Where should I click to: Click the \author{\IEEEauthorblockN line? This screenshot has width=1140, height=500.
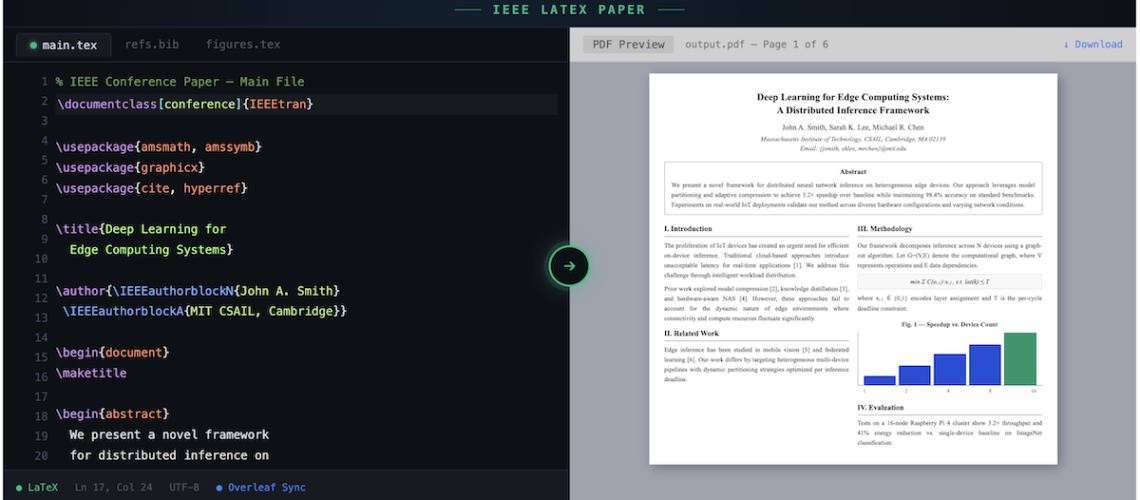[x=198, y=291]
